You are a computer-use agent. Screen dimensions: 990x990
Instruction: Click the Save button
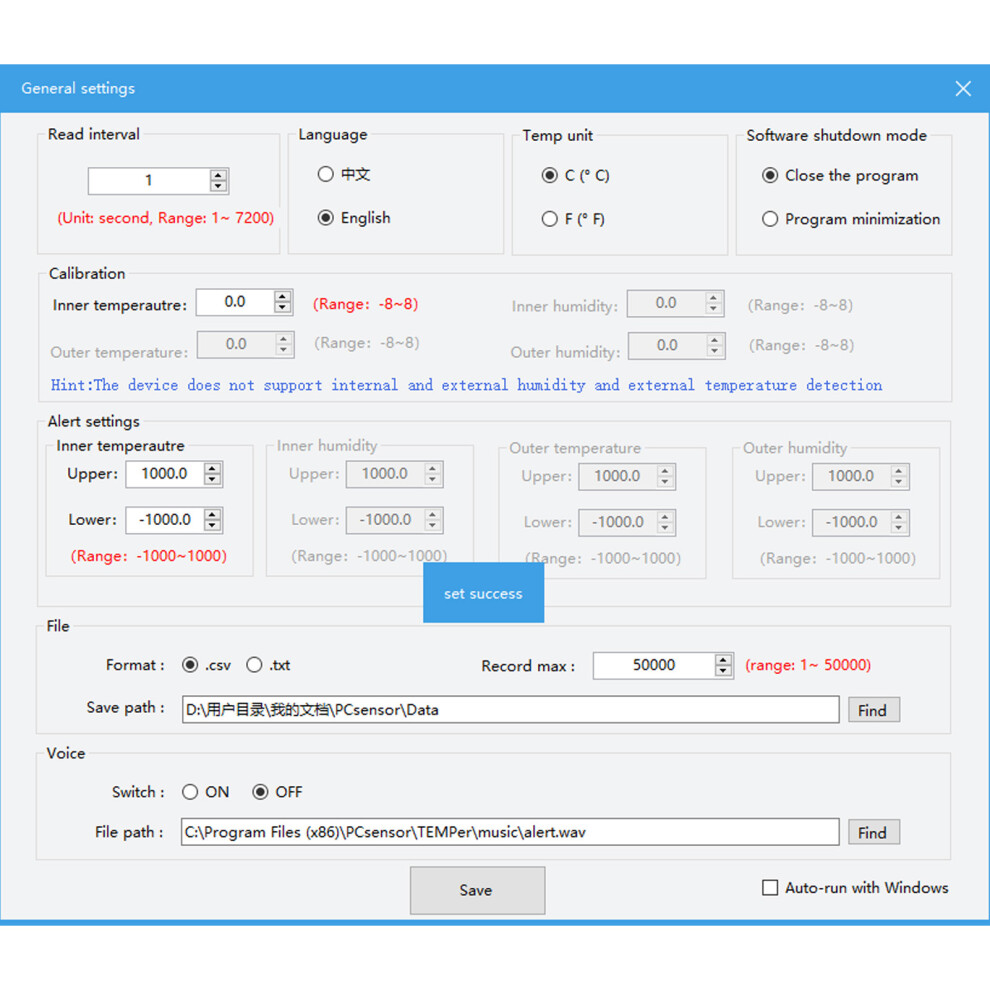477,890
